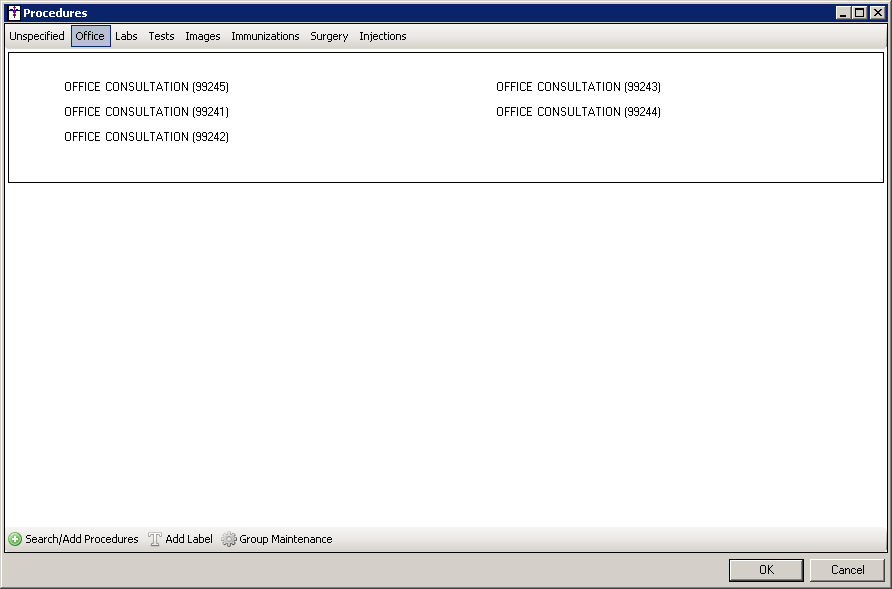
Task: Open the Surgery tab
Action: (x=329, y=36)
